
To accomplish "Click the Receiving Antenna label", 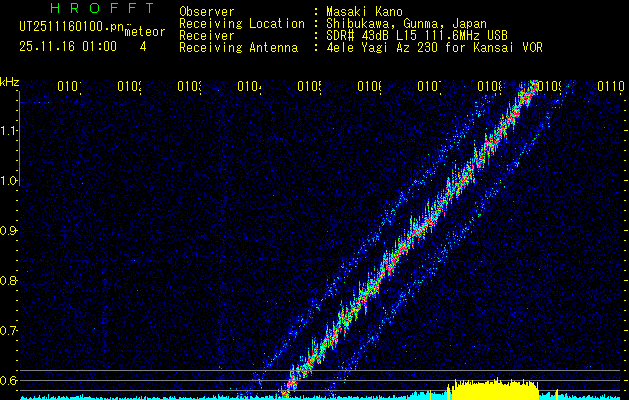I will 238,48.
